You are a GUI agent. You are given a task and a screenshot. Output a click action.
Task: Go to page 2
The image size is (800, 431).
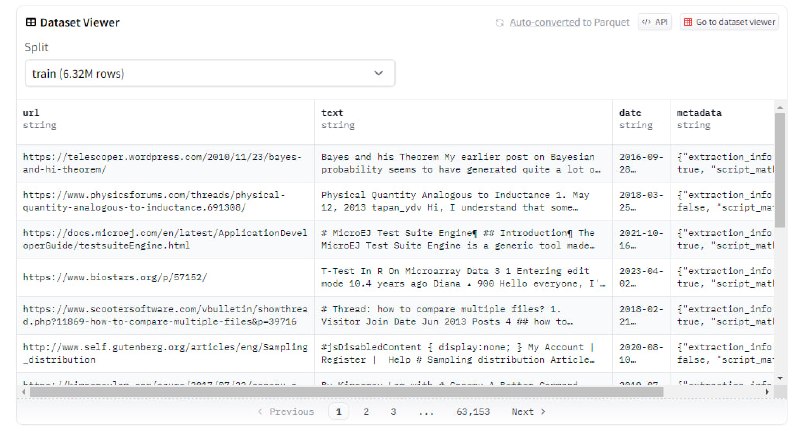[366, 412]
